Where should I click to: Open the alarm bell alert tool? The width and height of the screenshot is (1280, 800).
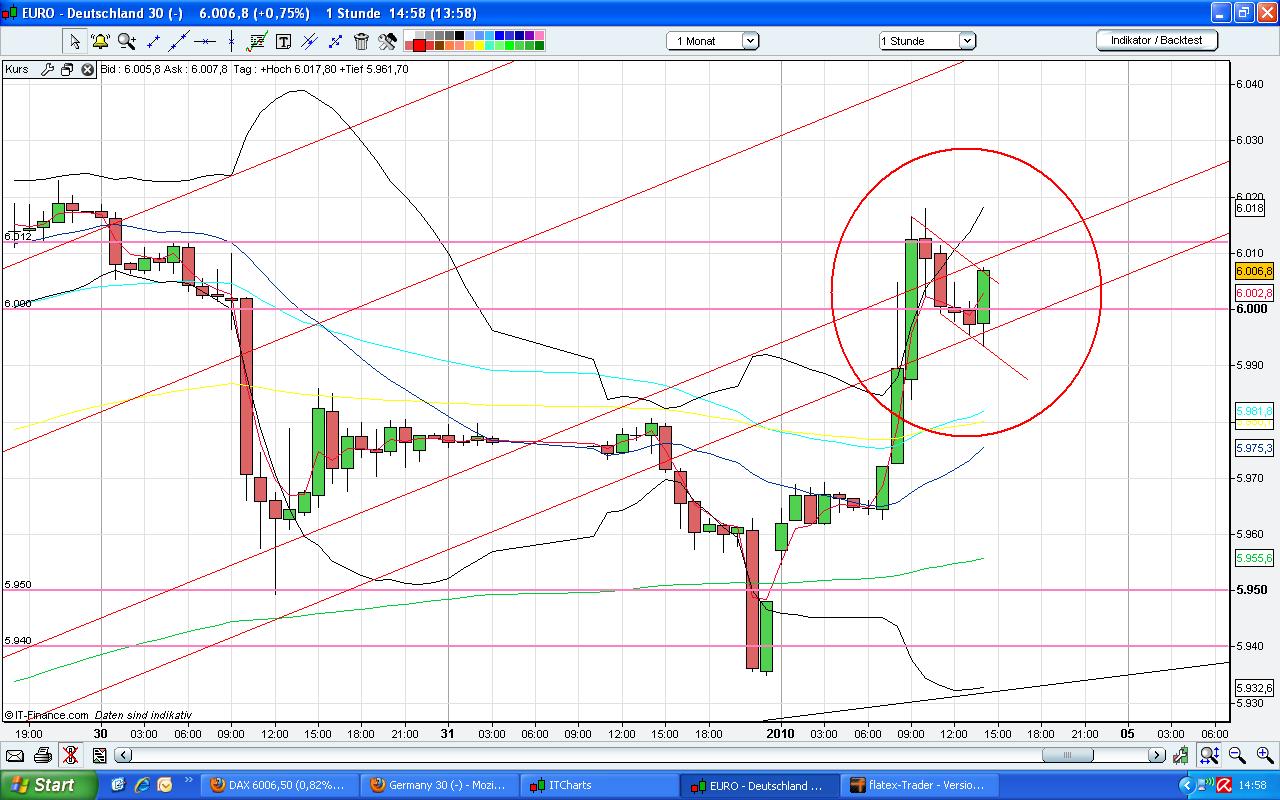(100, 41)
